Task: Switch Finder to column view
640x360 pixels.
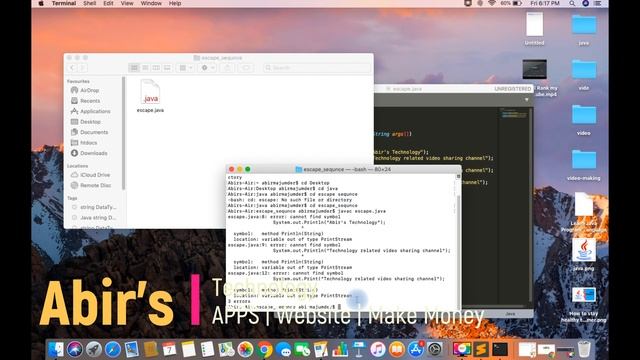Action: tap(156, 68)
